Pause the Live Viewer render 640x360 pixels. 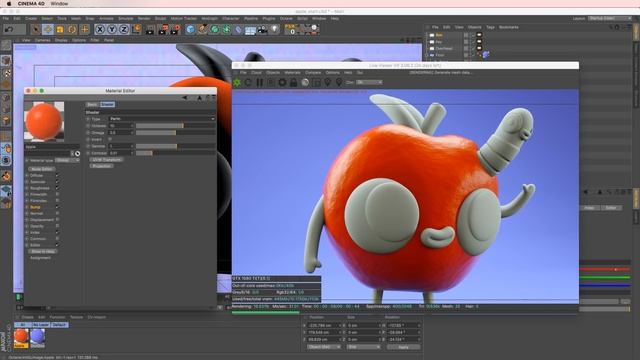(x=260, y=82)
